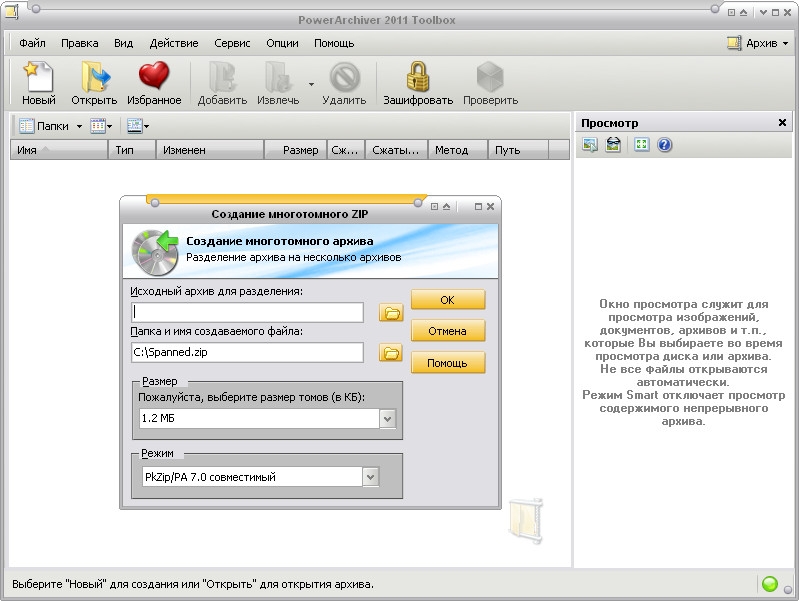The height and width of the screenshot is (601, 799).
Task: Click folder icon next to C:\Spanned.zip field
Action: (390, 353)
